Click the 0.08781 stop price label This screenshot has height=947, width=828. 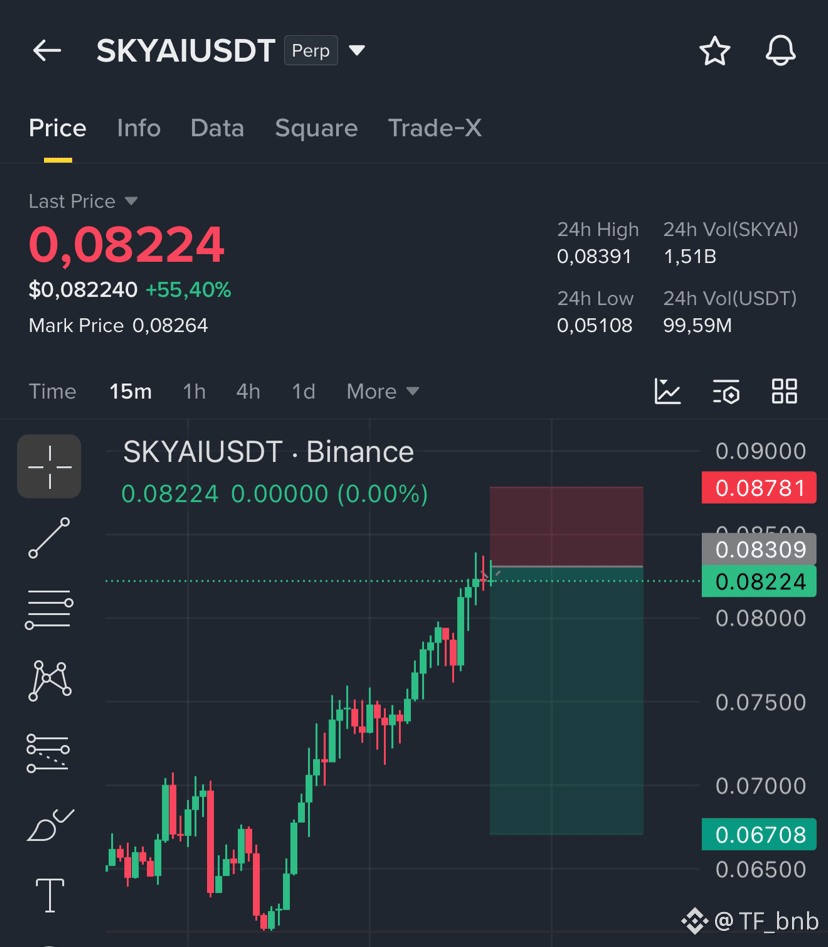point(759,488)
